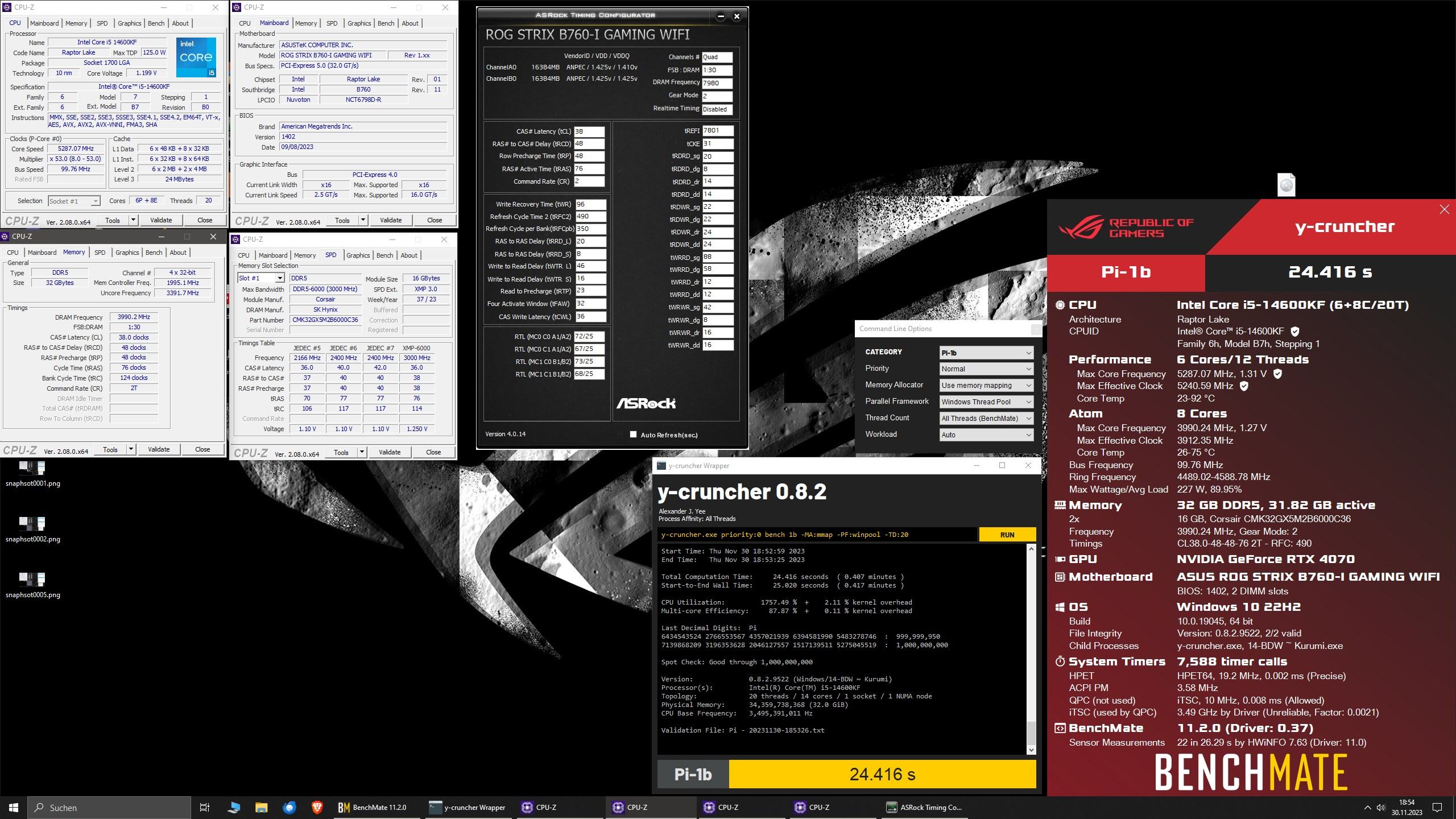Launch Brave browser from the taskbar
This screenshot has height=819, width=1456.
(317, 807)
